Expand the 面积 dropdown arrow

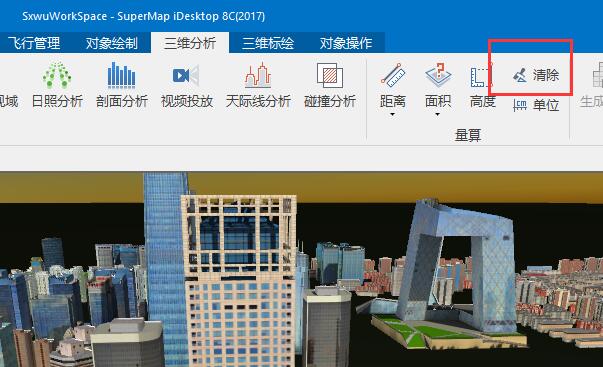pyautogui.click(x=437, y=114)
